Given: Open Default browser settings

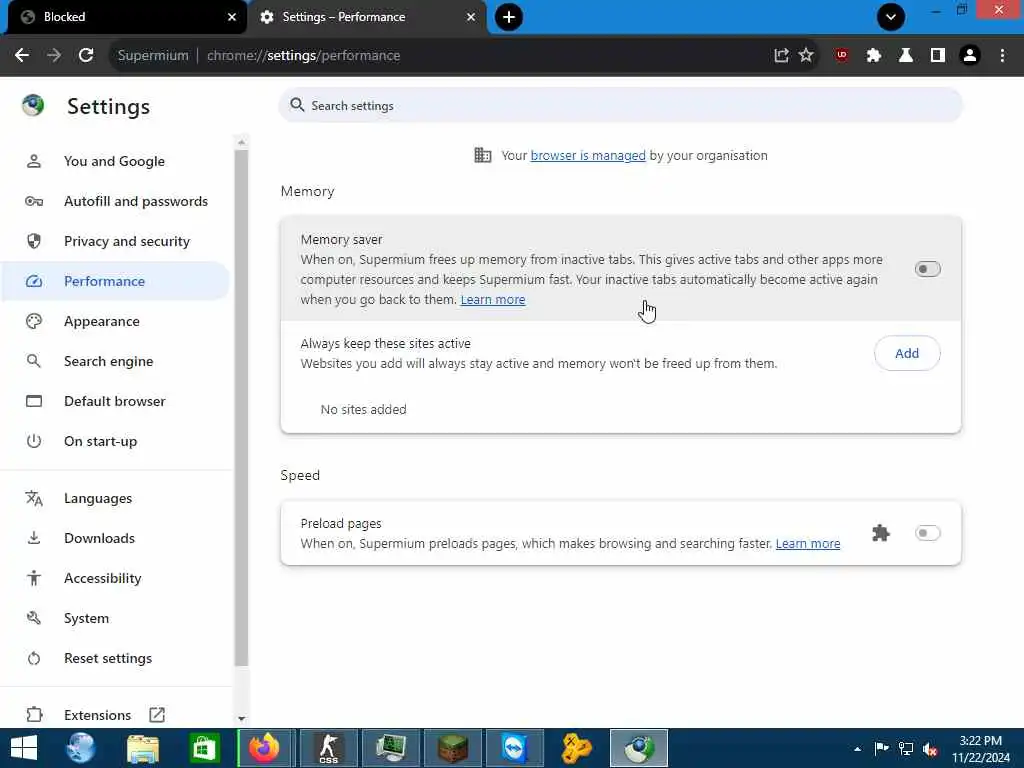Looking at the screenshot, I should (x=115, y=401).
